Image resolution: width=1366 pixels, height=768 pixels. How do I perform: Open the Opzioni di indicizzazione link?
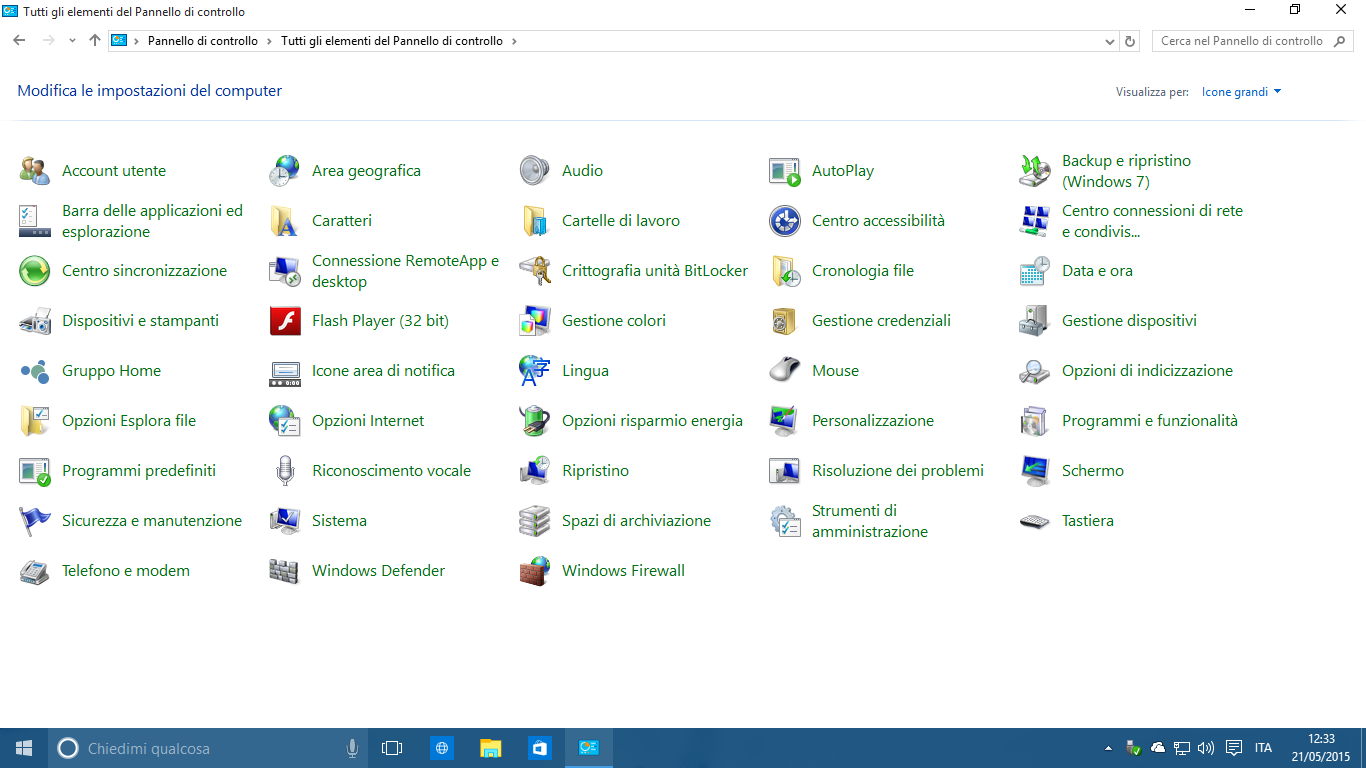(1147, 371)
